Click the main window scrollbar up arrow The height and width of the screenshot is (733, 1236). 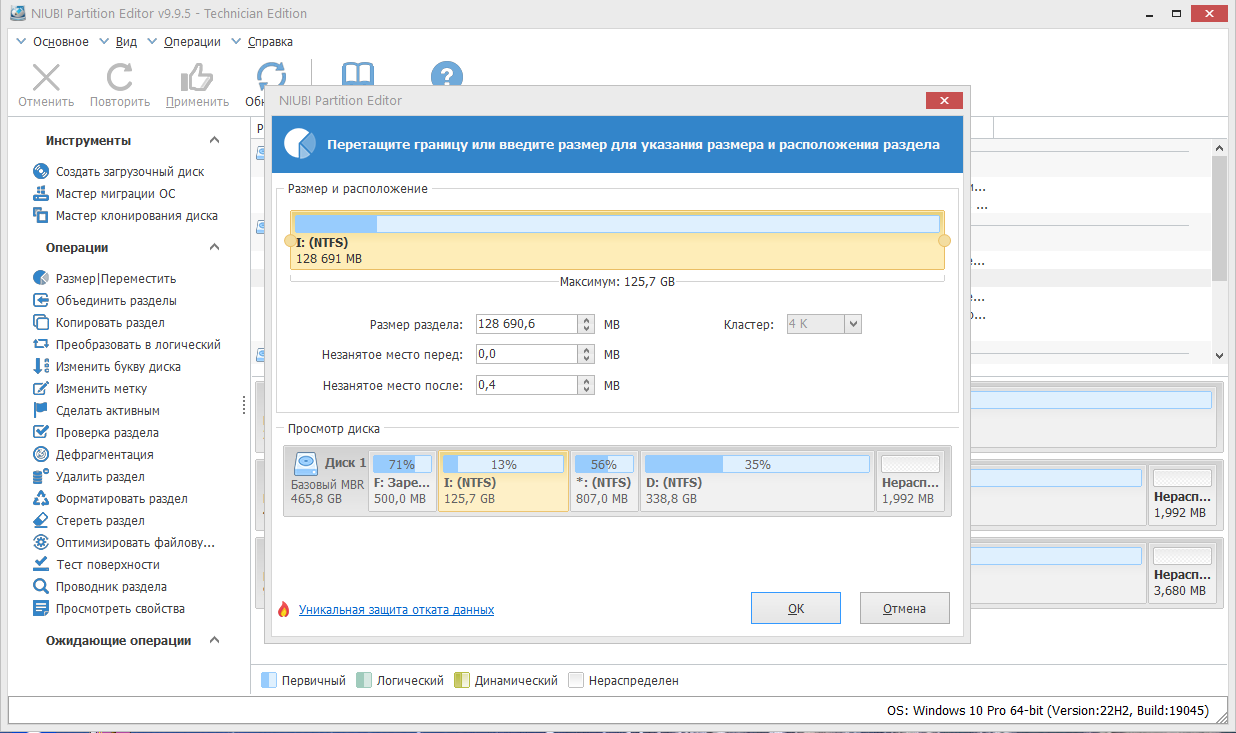[x=1219, y=148]
